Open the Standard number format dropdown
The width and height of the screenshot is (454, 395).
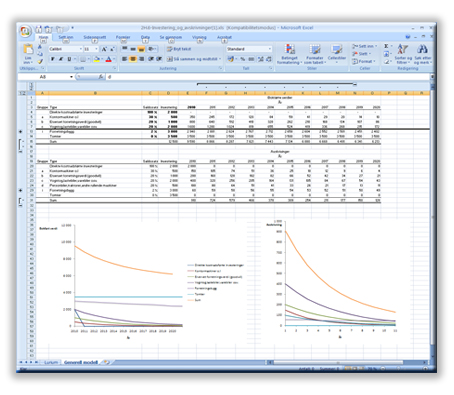(x=249, y=49)
